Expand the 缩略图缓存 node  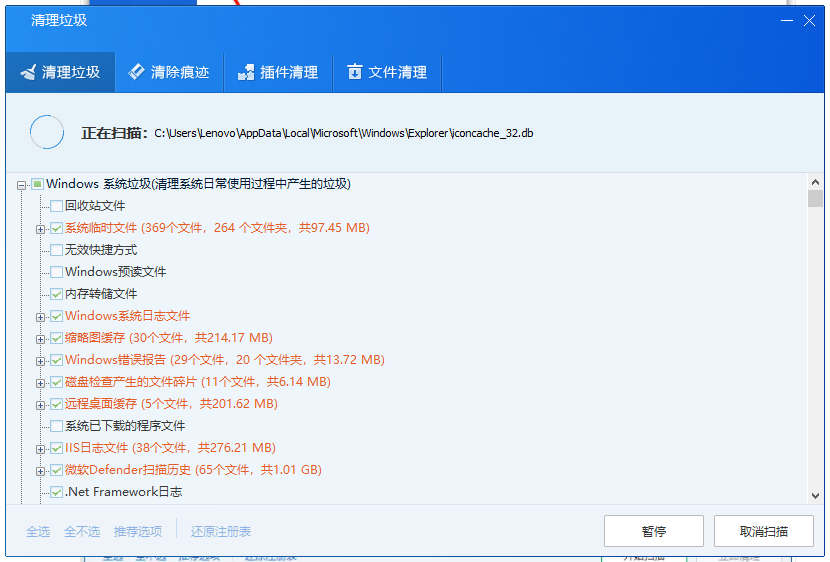[40, 339]
